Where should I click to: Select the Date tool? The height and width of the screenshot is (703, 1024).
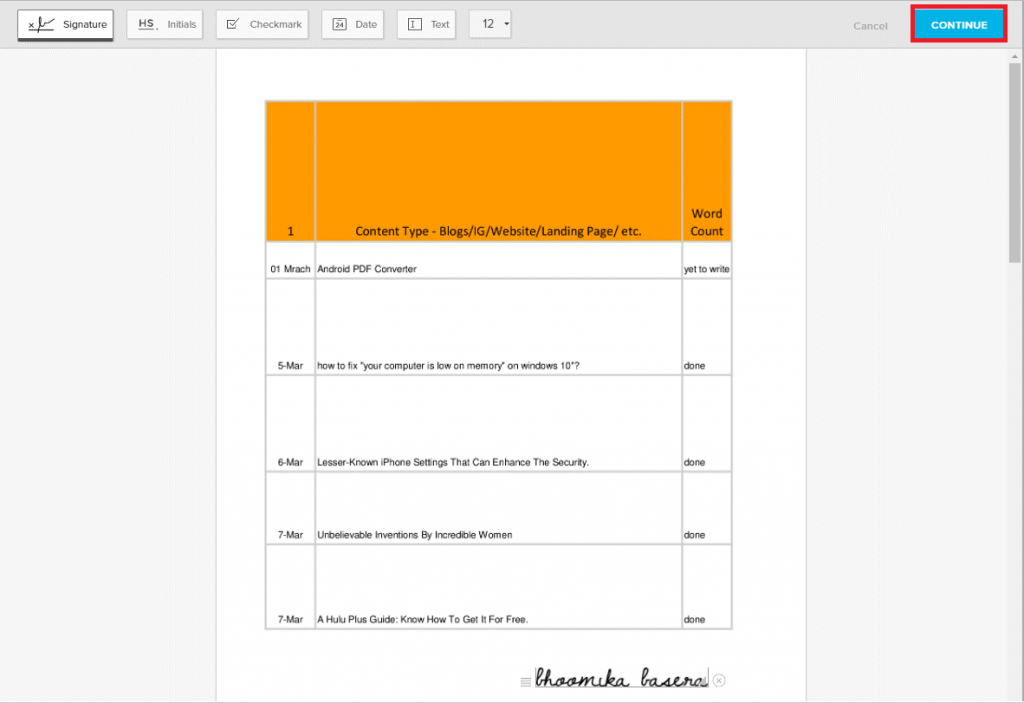[x=353, y=25]
